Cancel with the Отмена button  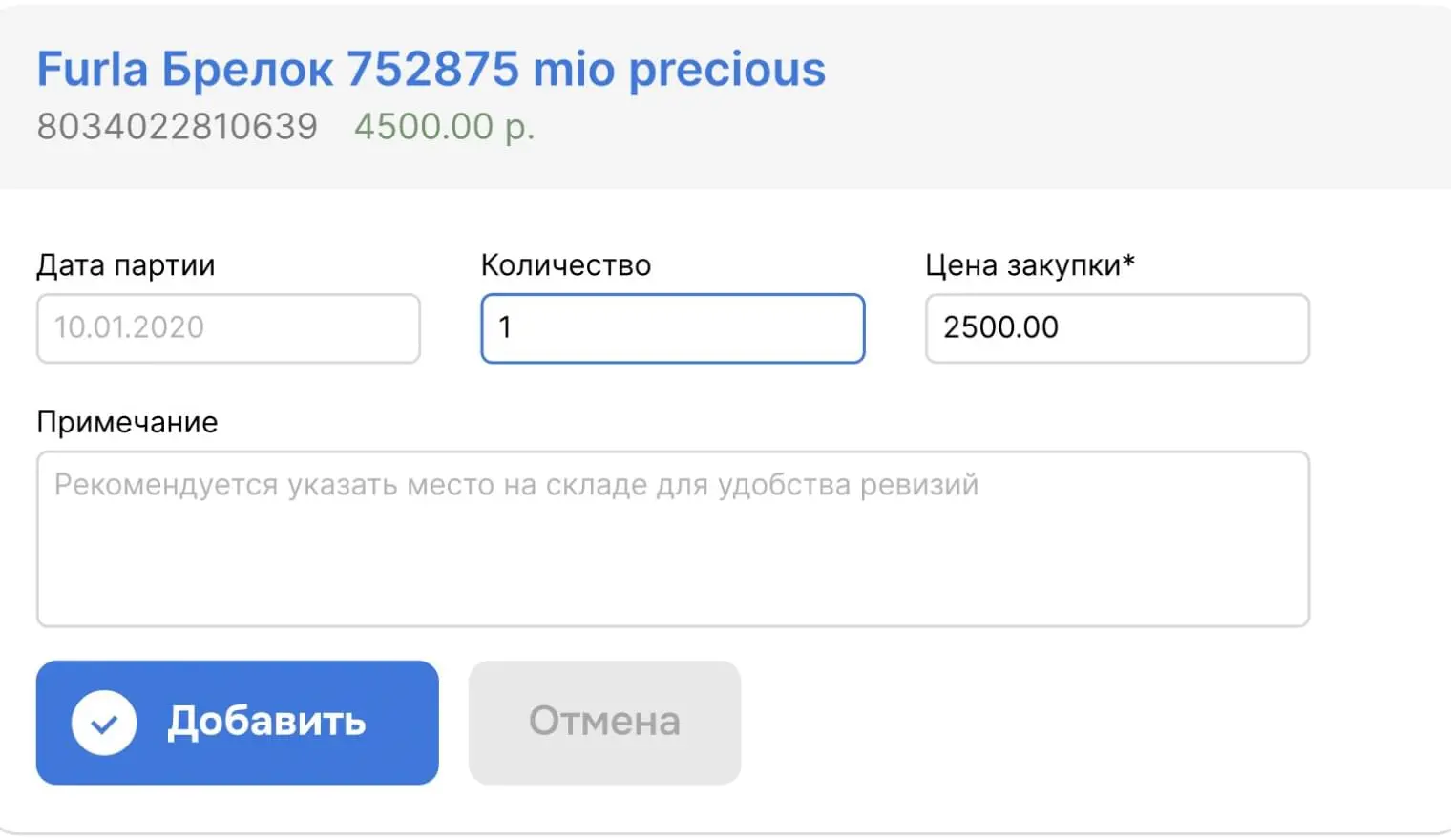pyautogui.click(x=604, y=723)
